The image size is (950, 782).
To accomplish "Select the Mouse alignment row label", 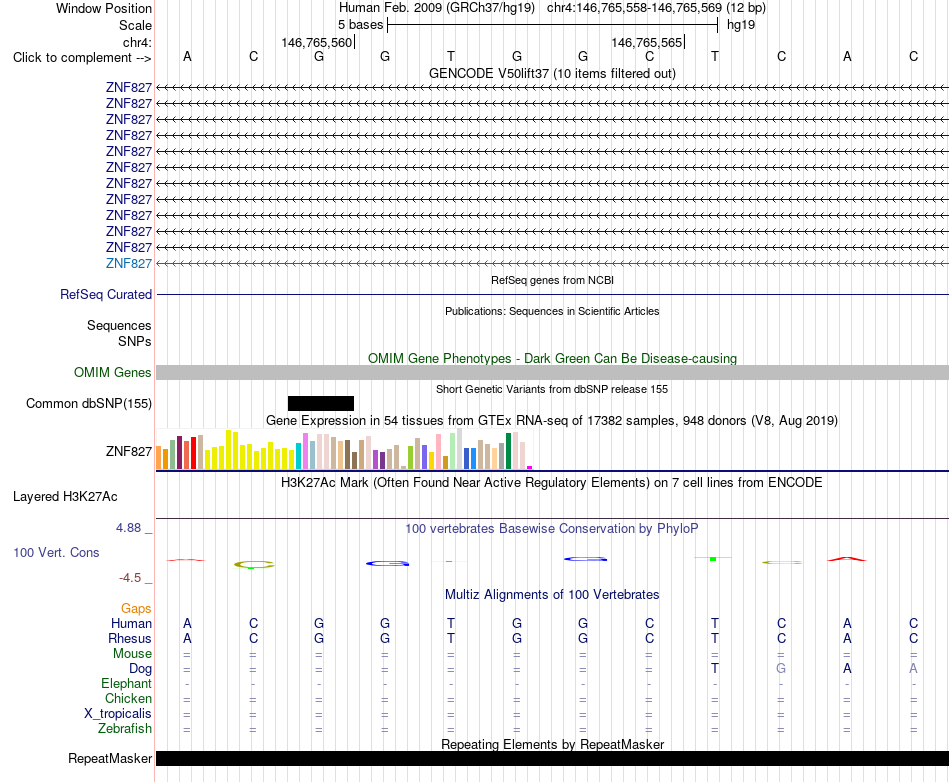I will tap(132, 654).
